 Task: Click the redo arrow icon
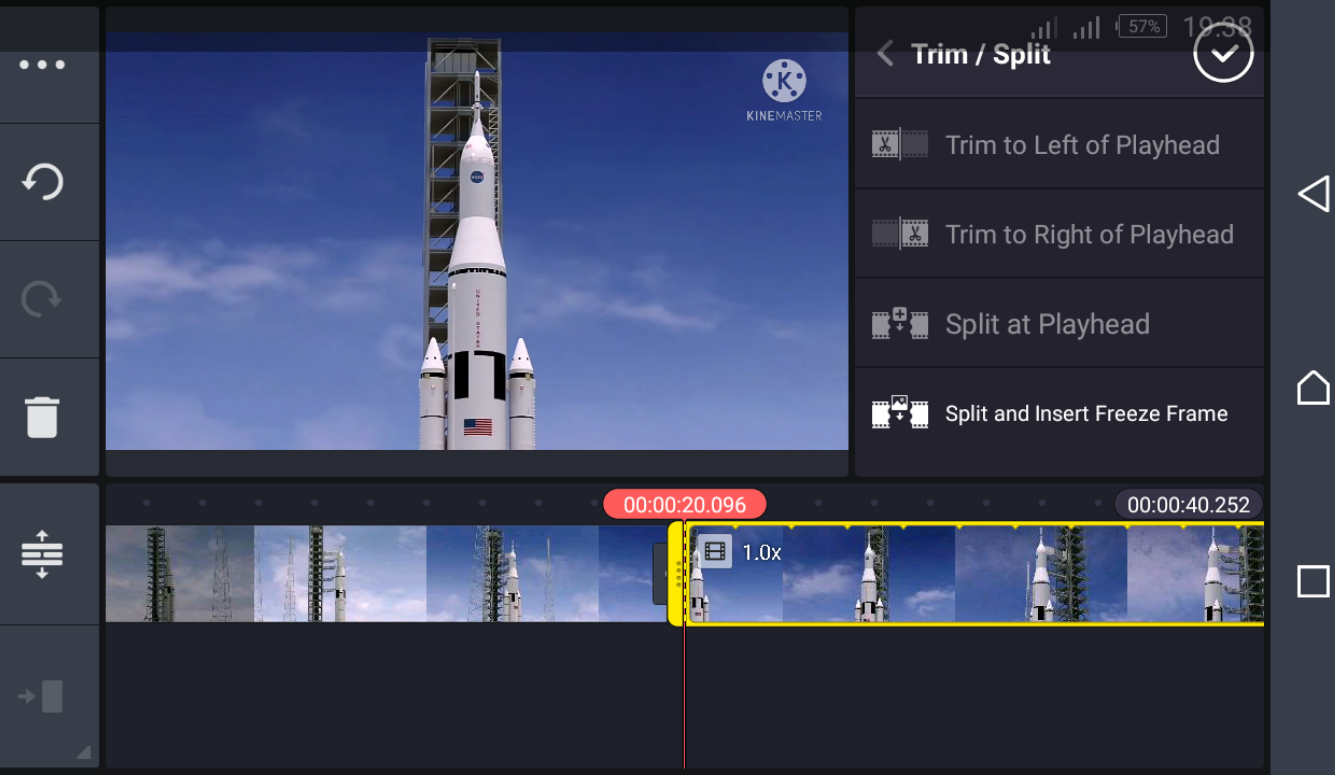[x=42, y=299]
